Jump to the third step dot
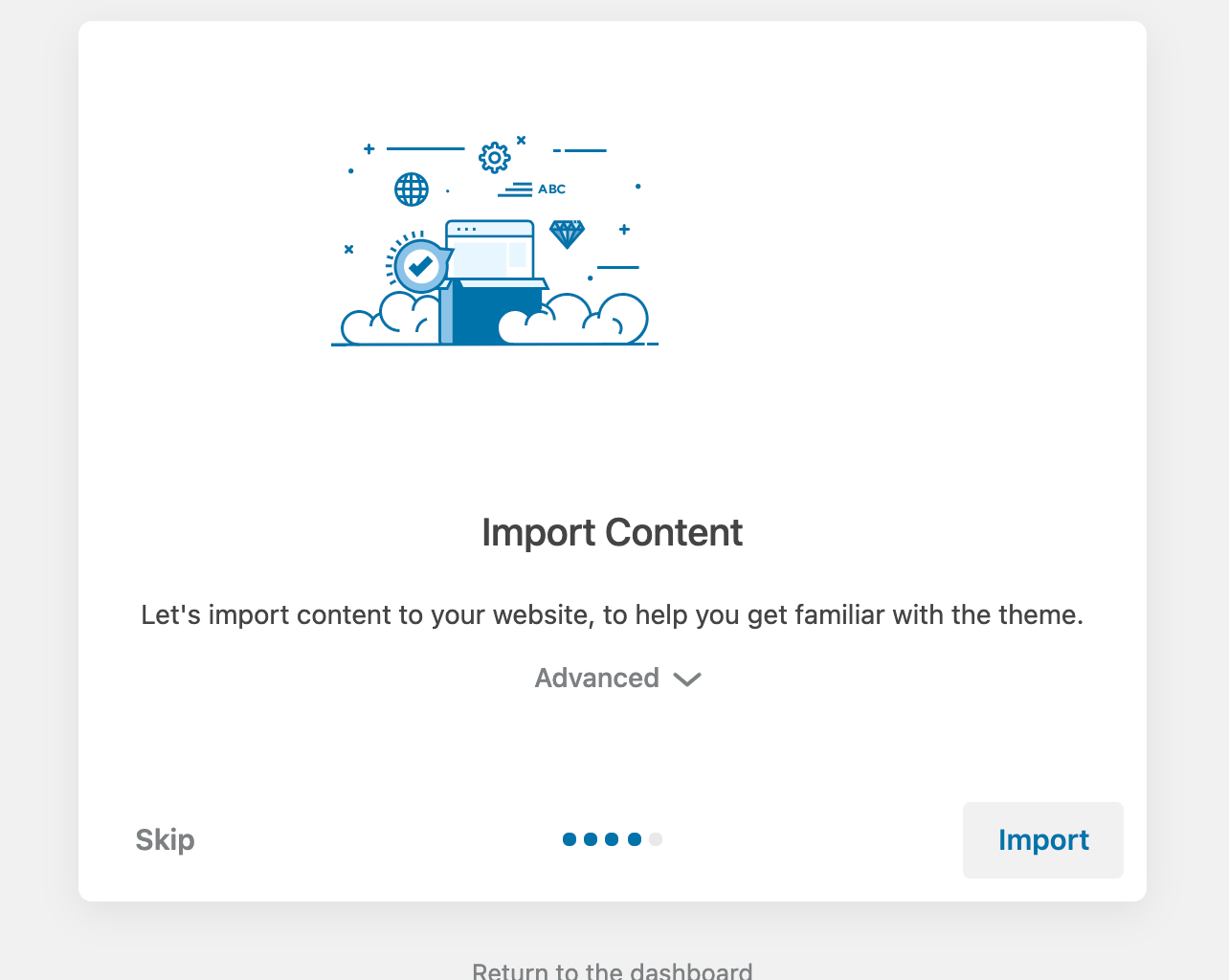 612,839
